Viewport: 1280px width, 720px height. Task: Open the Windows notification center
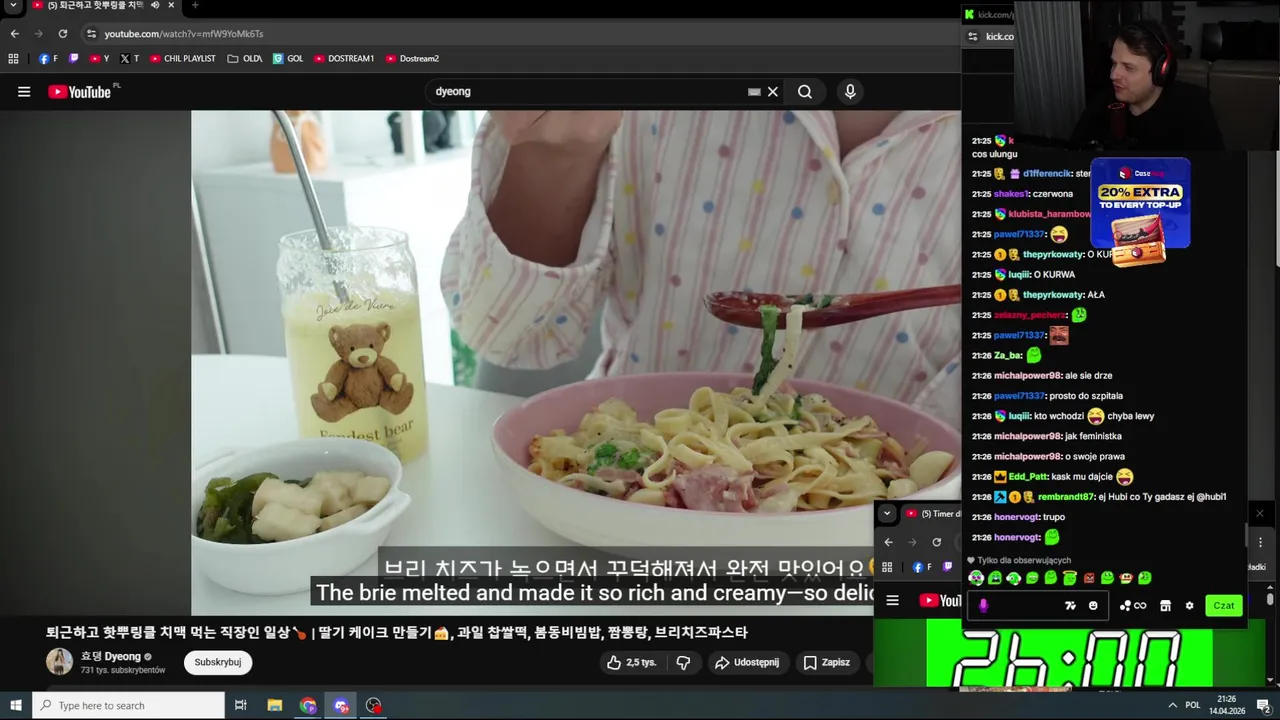coord(1263,705)
